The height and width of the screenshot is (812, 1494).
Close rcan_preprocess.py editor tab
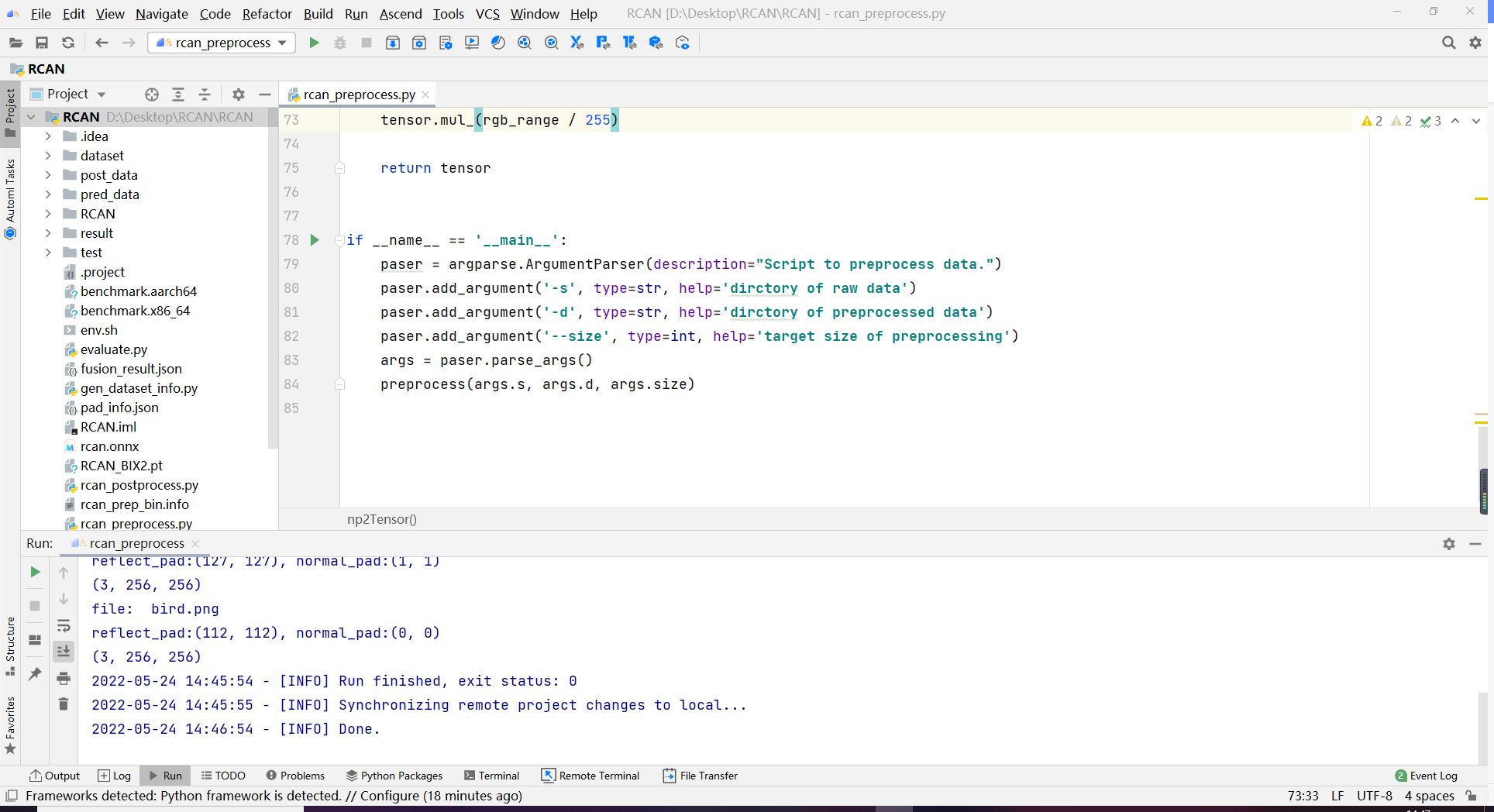click(x=425, y=95)
